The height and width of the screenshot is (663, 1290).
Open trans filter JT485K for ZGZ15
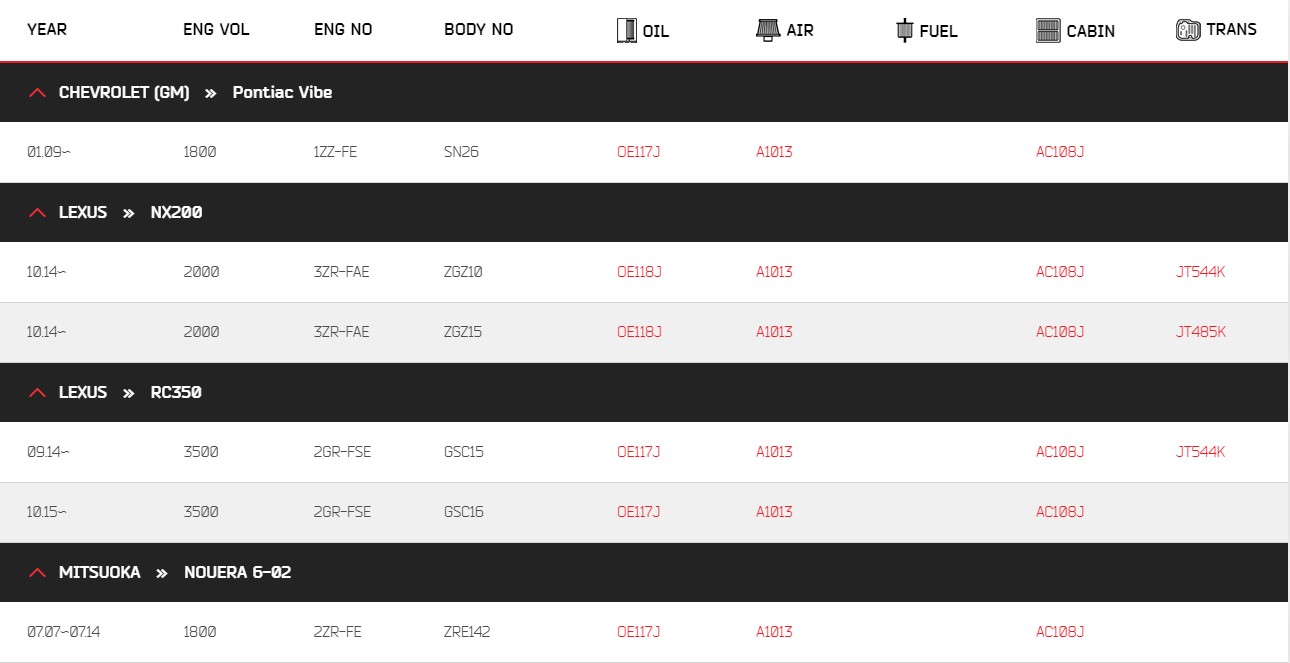click(1201, 332)
